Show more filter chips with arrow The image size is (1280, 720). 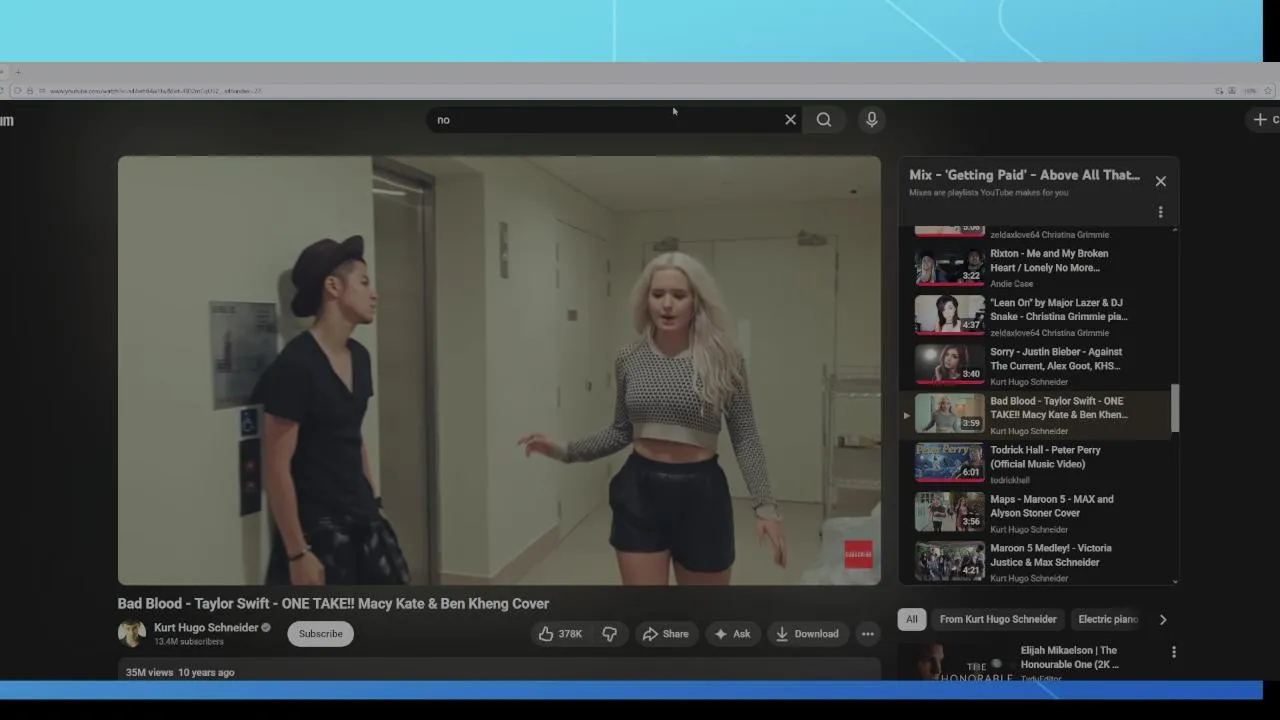tap(1163, 620)
